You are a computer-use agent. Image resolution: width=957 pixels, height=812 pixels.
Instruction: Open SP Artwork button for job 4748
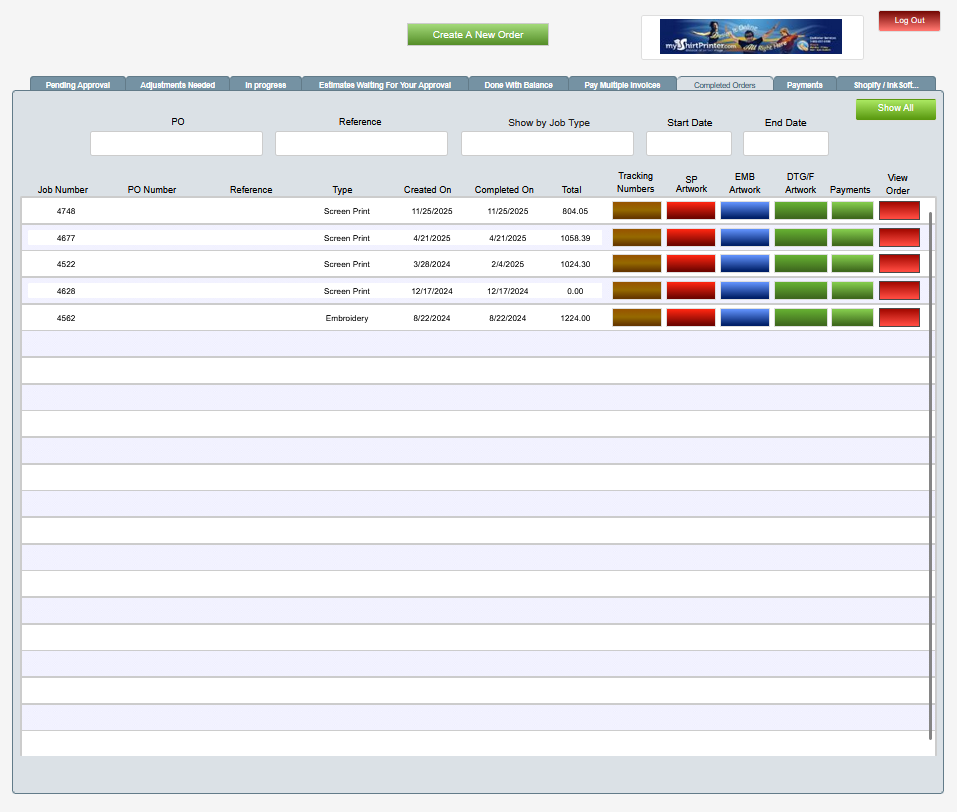click(691, 211)
